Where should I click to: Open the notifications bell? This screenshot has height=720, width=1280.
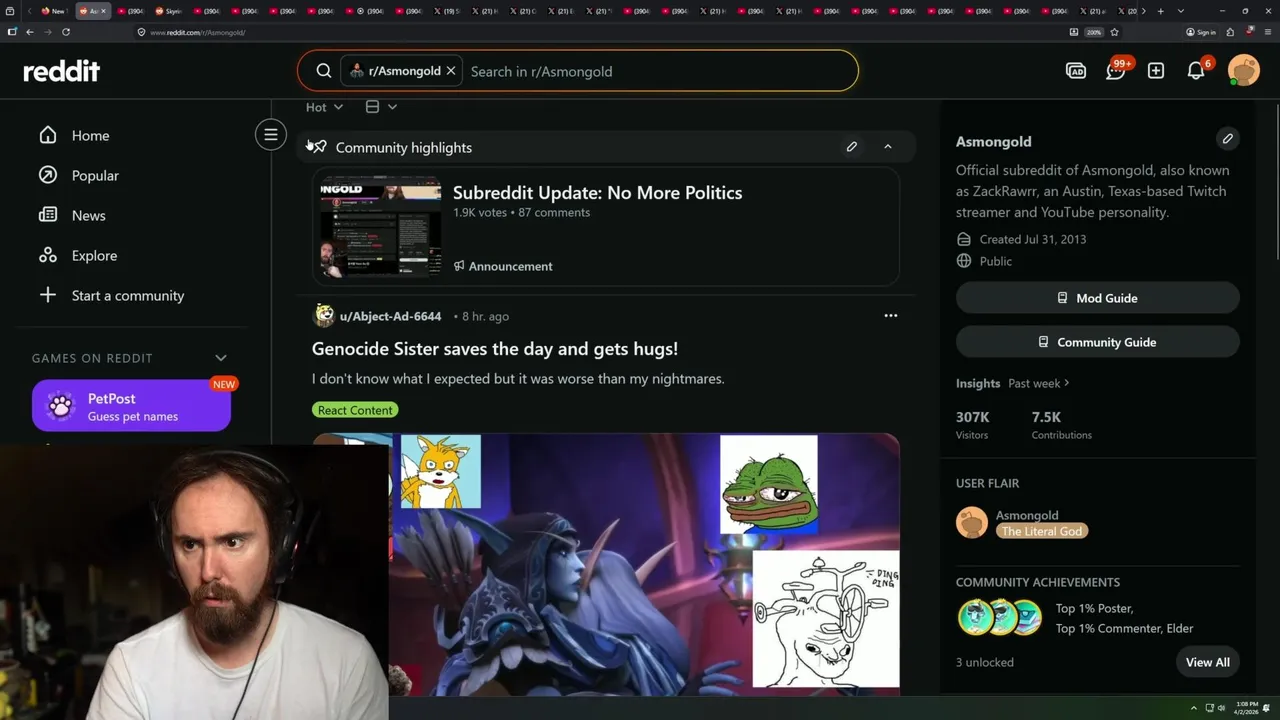[1196, 71]
